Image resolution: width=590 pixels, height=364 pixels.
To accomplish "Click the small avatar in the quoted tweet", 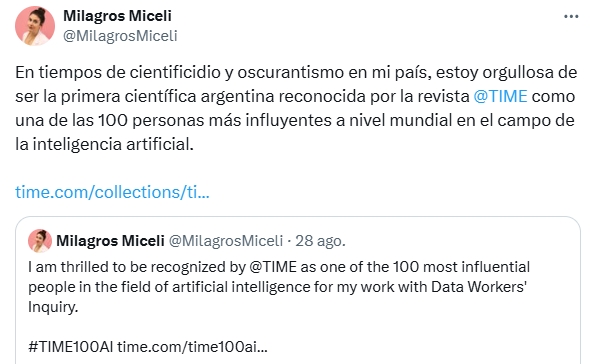I will pos(40,241).
